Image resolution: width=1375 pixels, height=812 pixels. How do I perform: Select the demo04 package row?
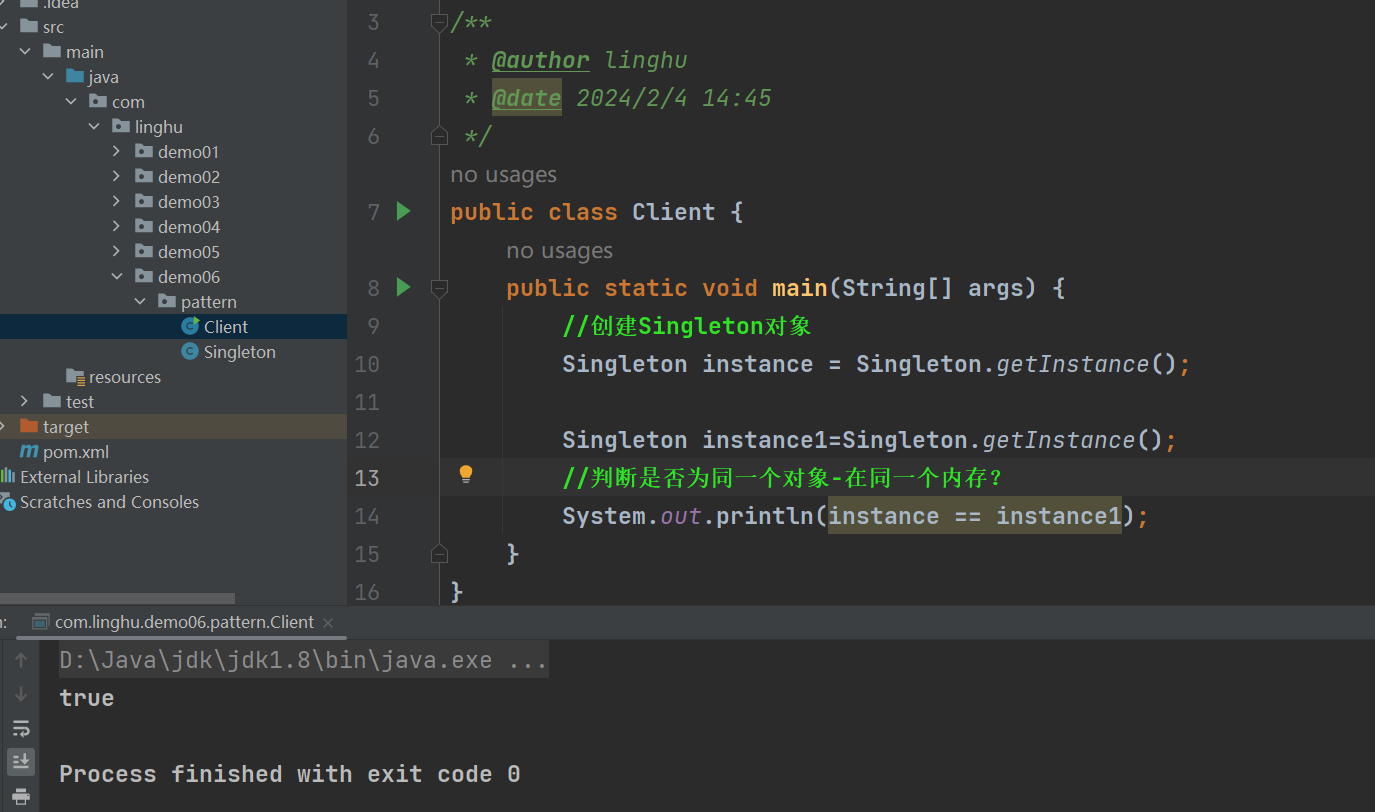173,227
